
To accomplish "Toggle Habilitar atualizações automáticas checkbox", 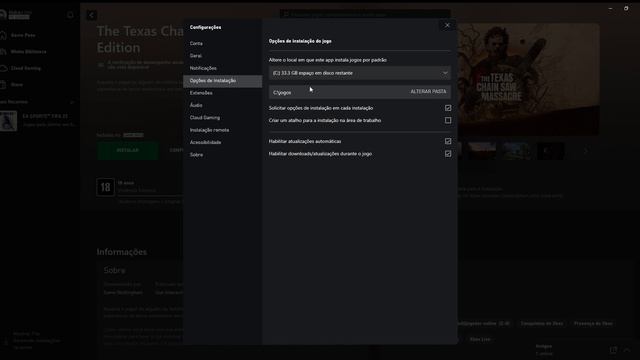I will (x=448, y=141).
